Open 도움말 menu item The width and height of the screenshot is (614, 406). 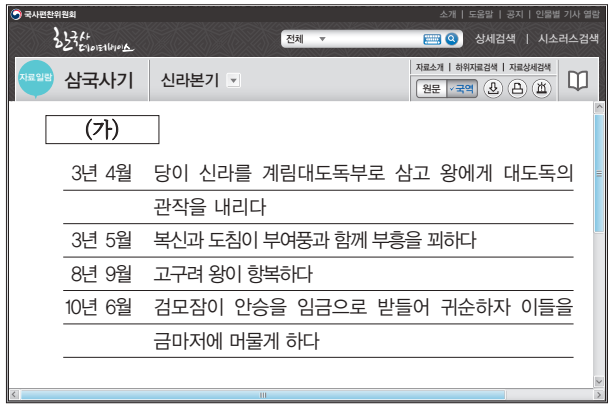tap(481, 14)
